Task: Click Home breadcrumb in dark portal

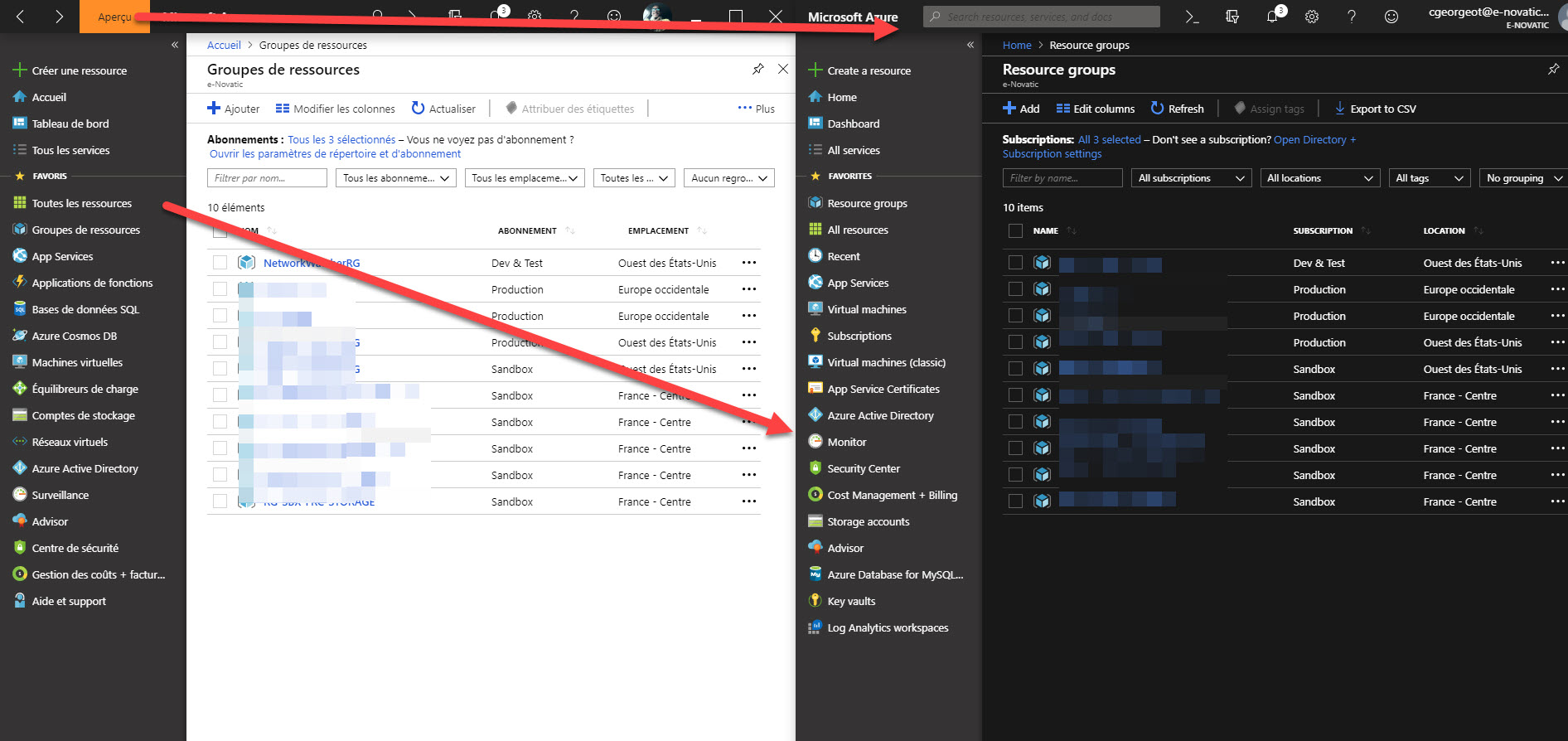Action: pos(1017,46)
